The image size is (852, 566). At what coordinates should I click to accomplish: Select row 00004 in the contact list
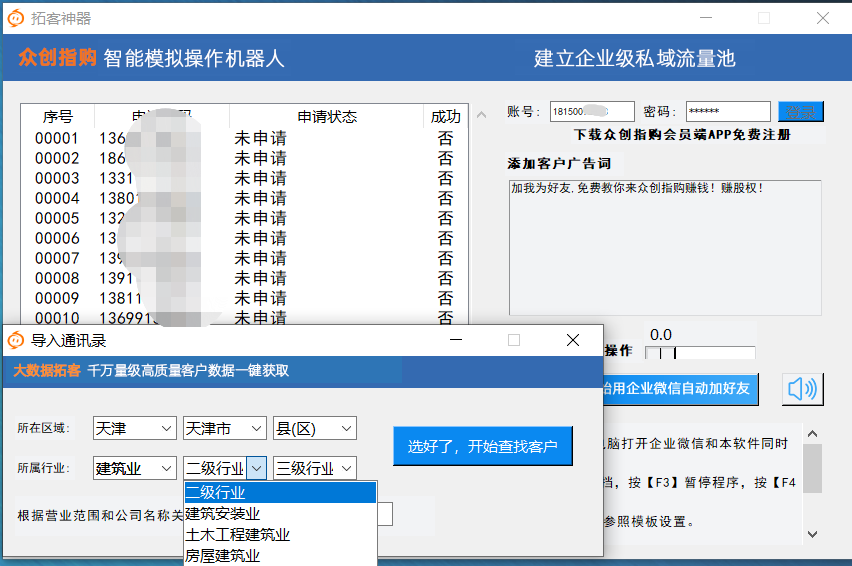click(245, 198)
